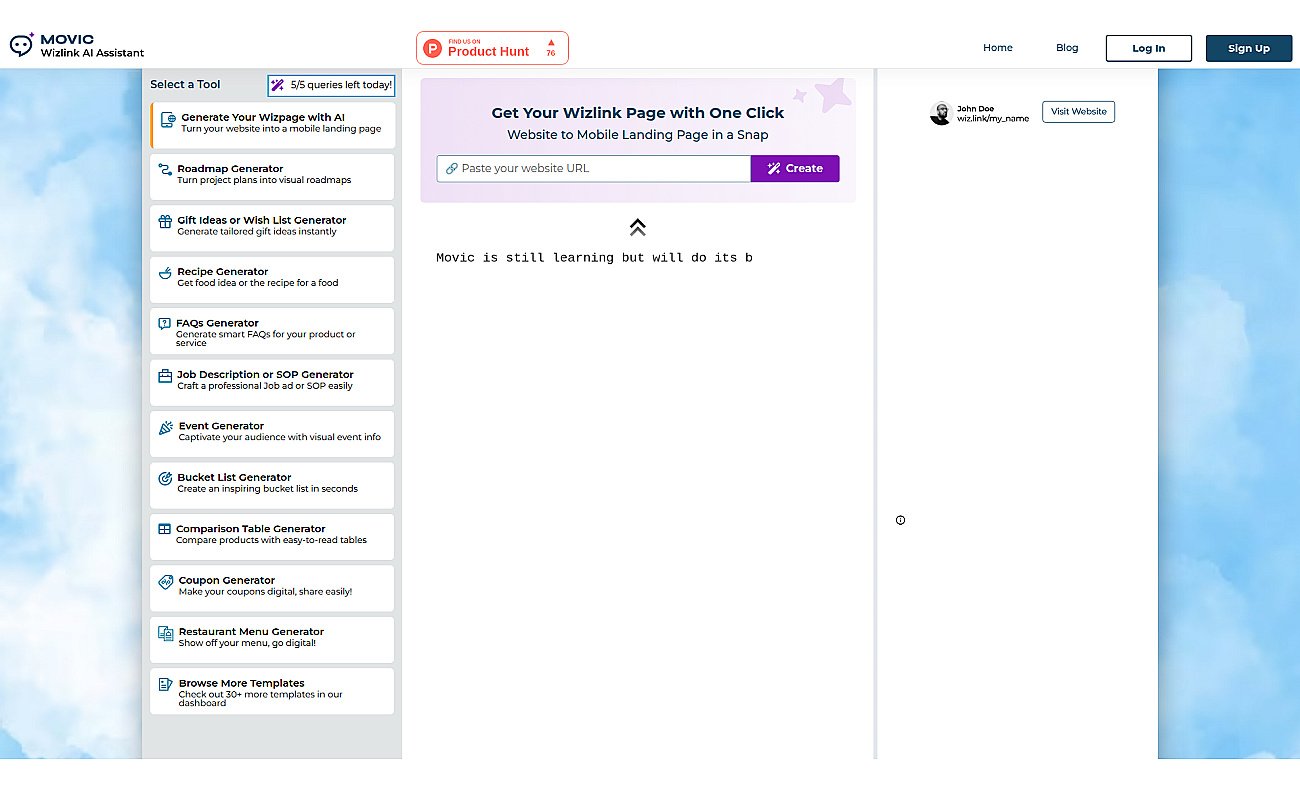Click the link icon in URL field
The image size is (1300, 788).
coord(452,169)
